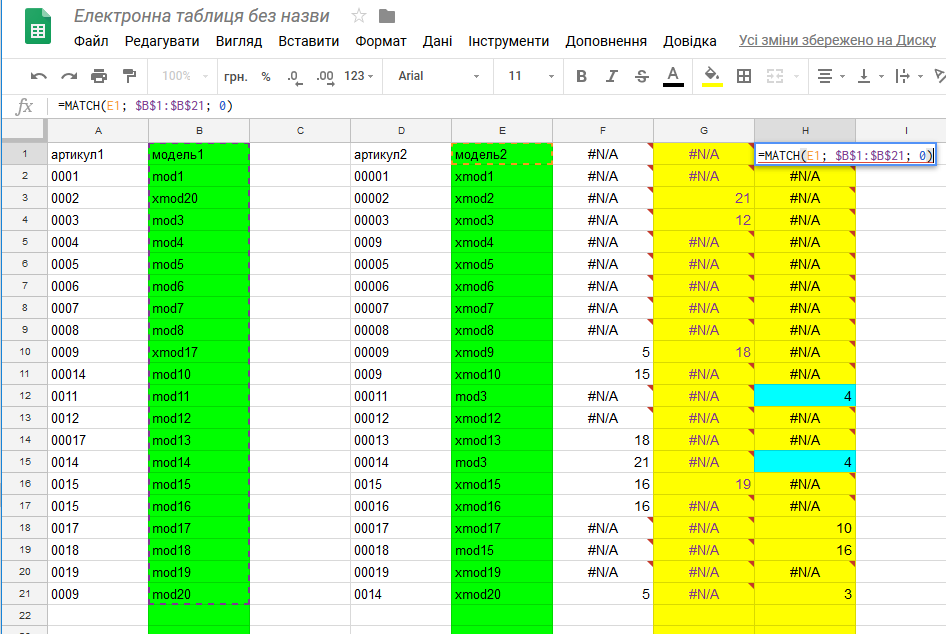This screenshot has height=634, width=946.
Task: Select cell B10 'xmod17'
Action: click(199, 352)
